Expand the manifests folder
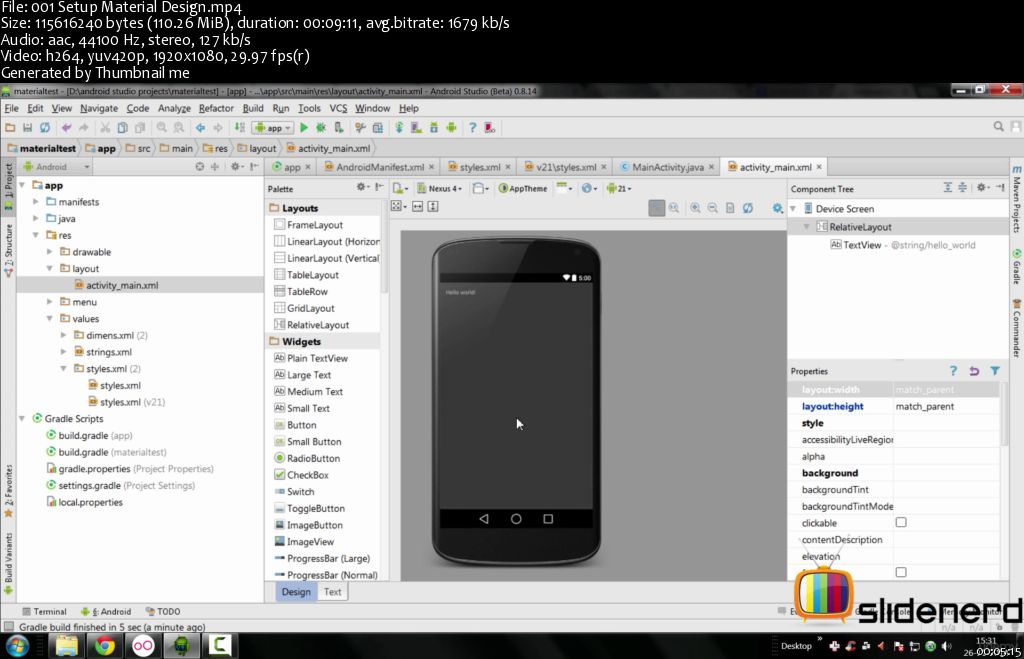 click(36, 202)
